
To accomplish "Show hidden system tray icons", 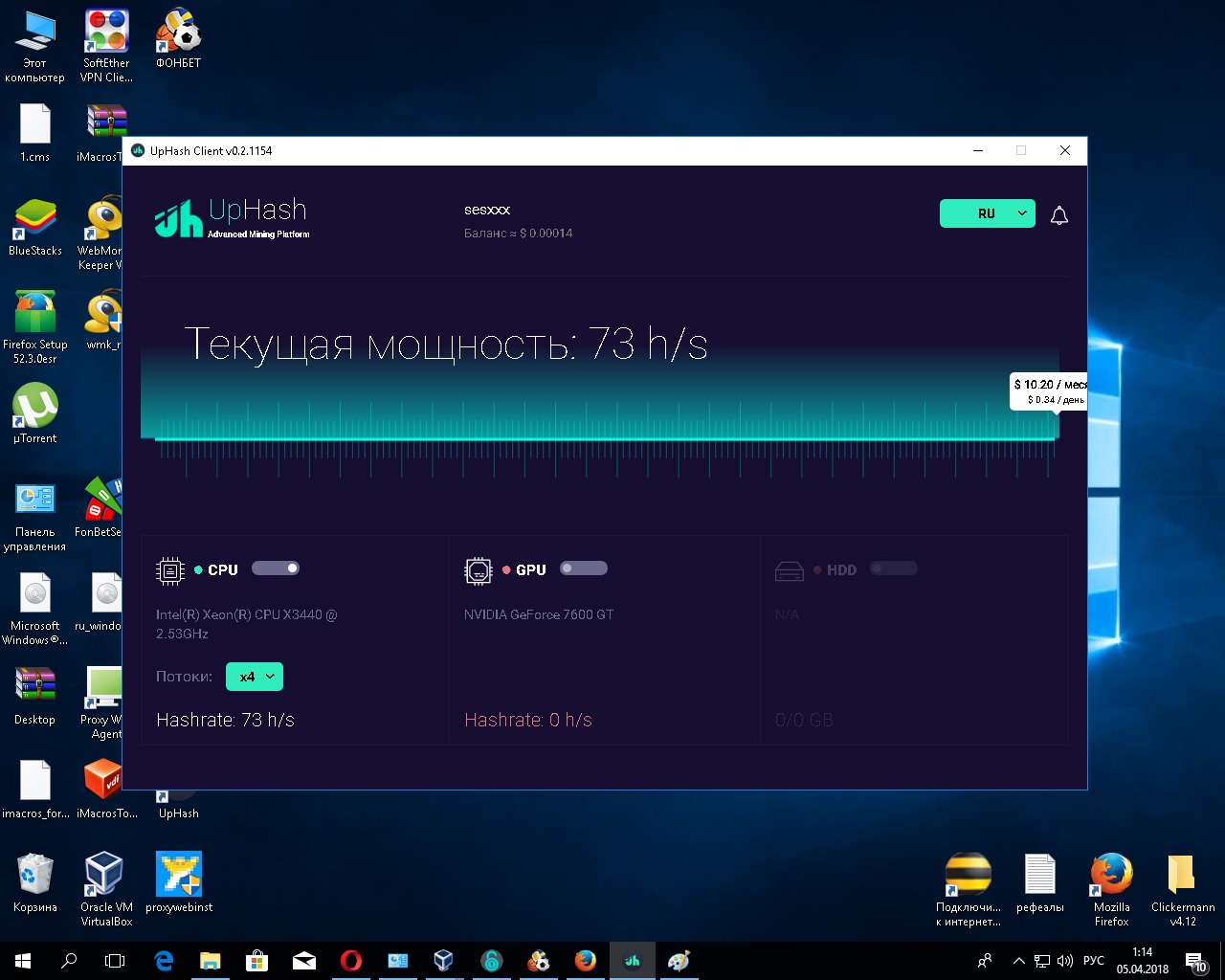I will (1018, 961).
